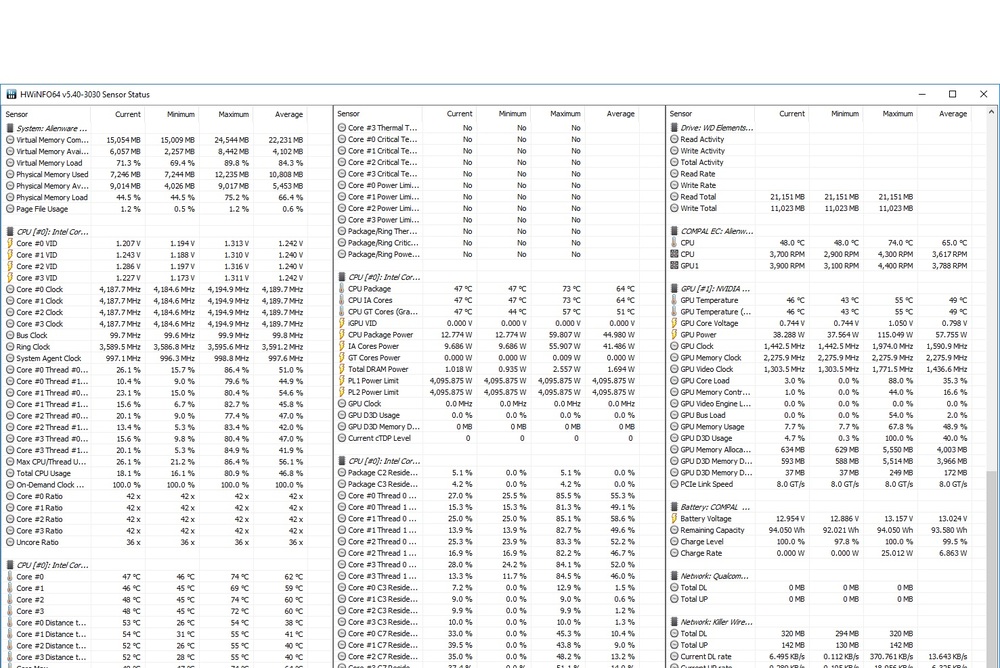Click the lightning icon beside GPU Core Voltage
The image size is (1000, 668).
click(x=674, y=323)
